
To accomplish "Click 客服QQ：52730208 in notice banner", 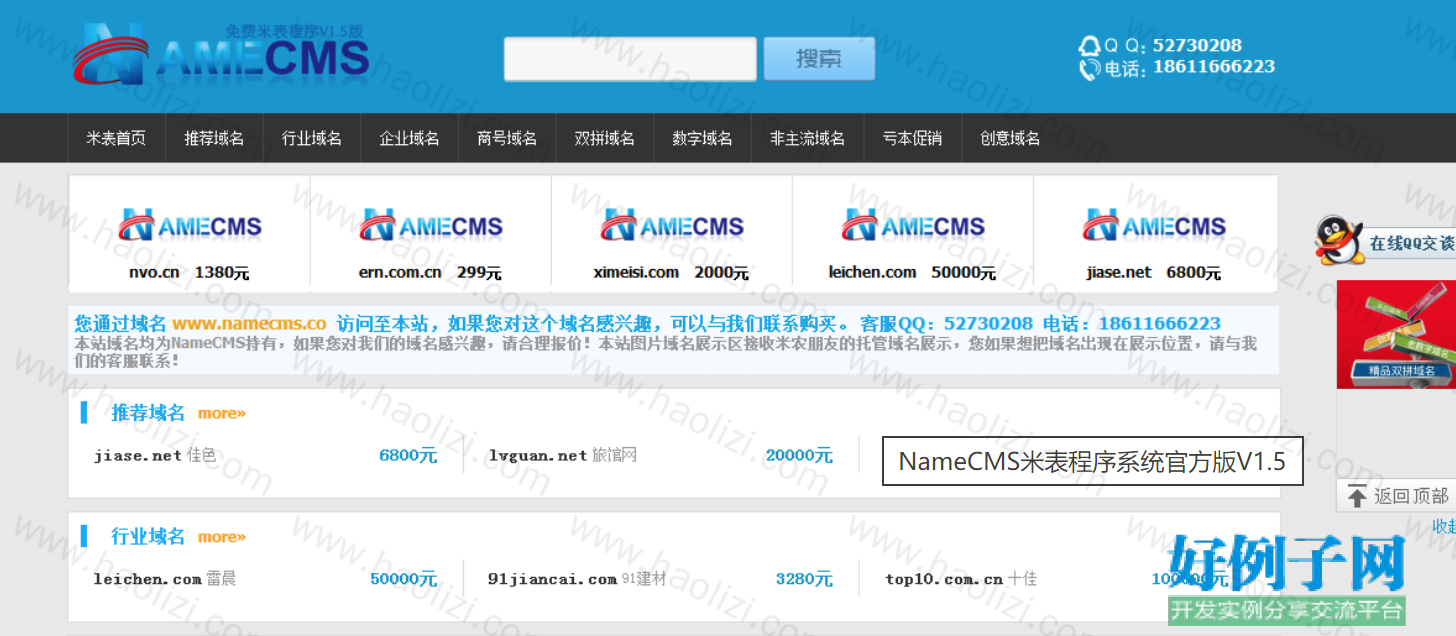I will click(x=947, y=324).
